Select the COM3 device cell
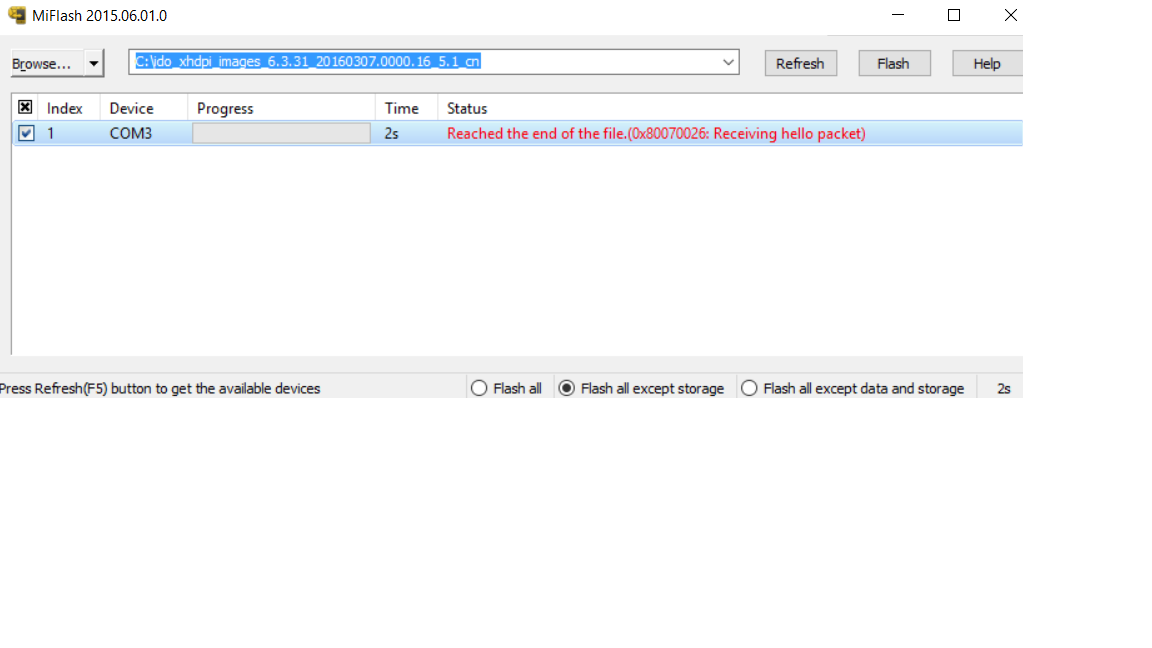1152x648 pixels. (x=131, y=133)
